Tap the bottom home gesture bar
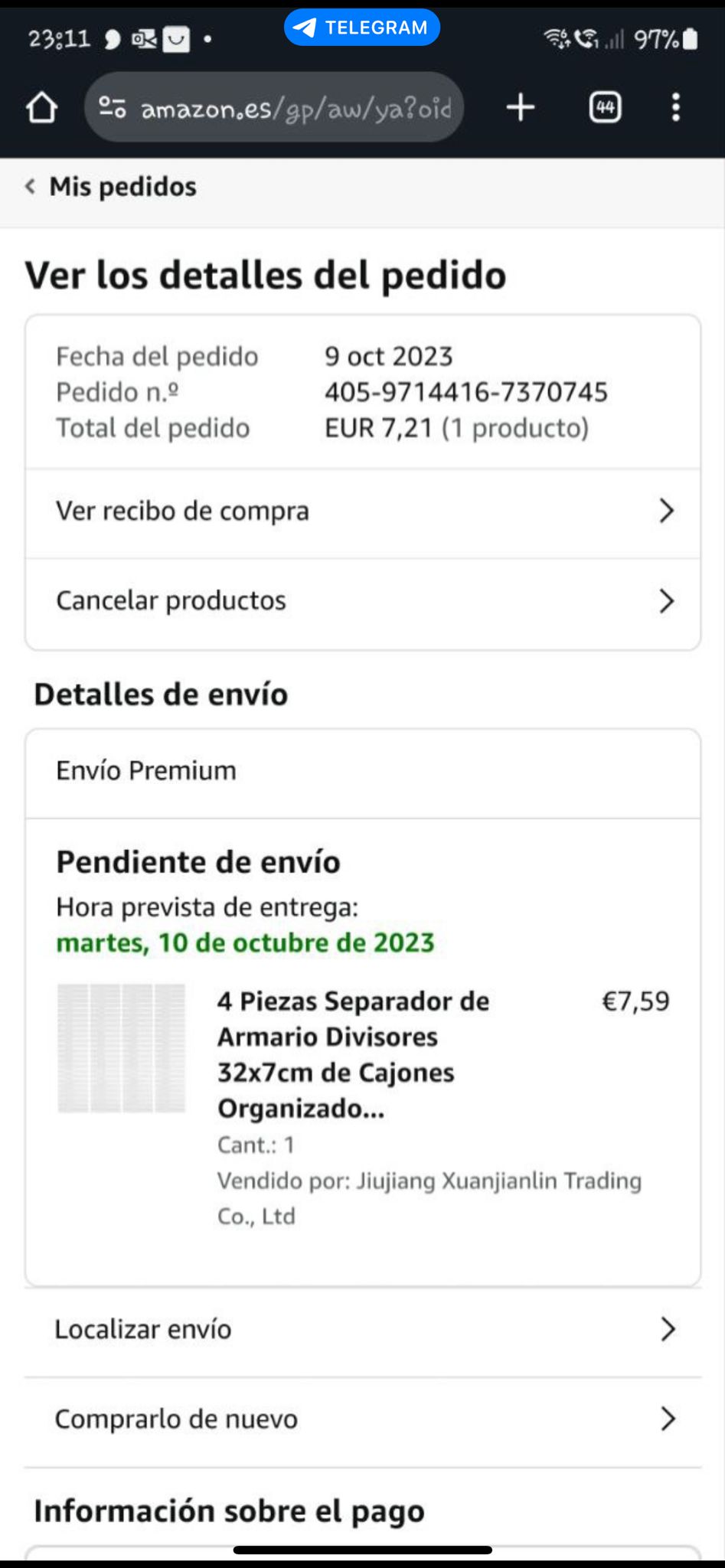Viewport: 725px width, 1568px height. [x=362, y=1550]
